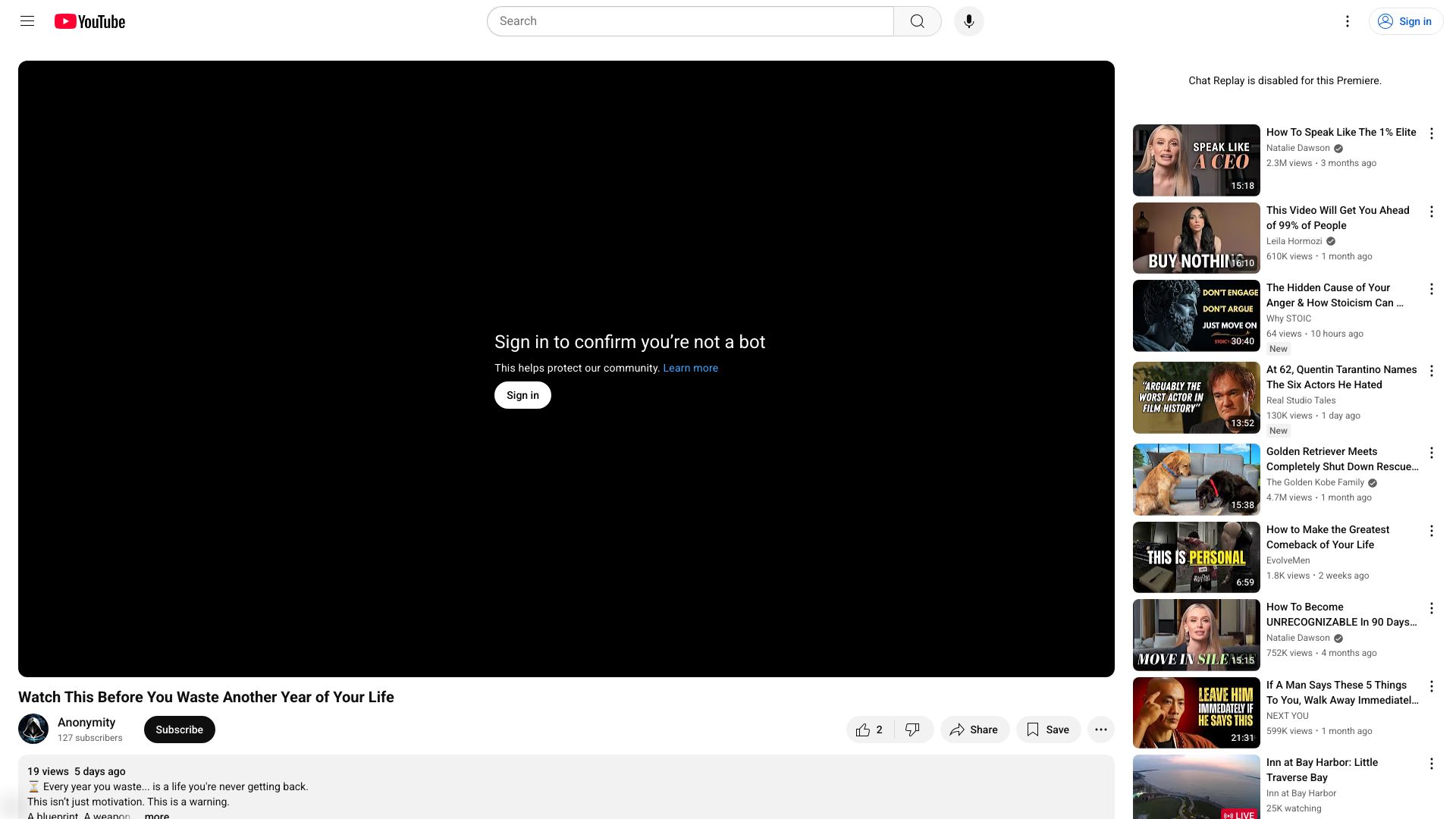Open Tarantino worst actor thumbnail
Viewport: 1456px width, 819px height.
(1196, 397)
